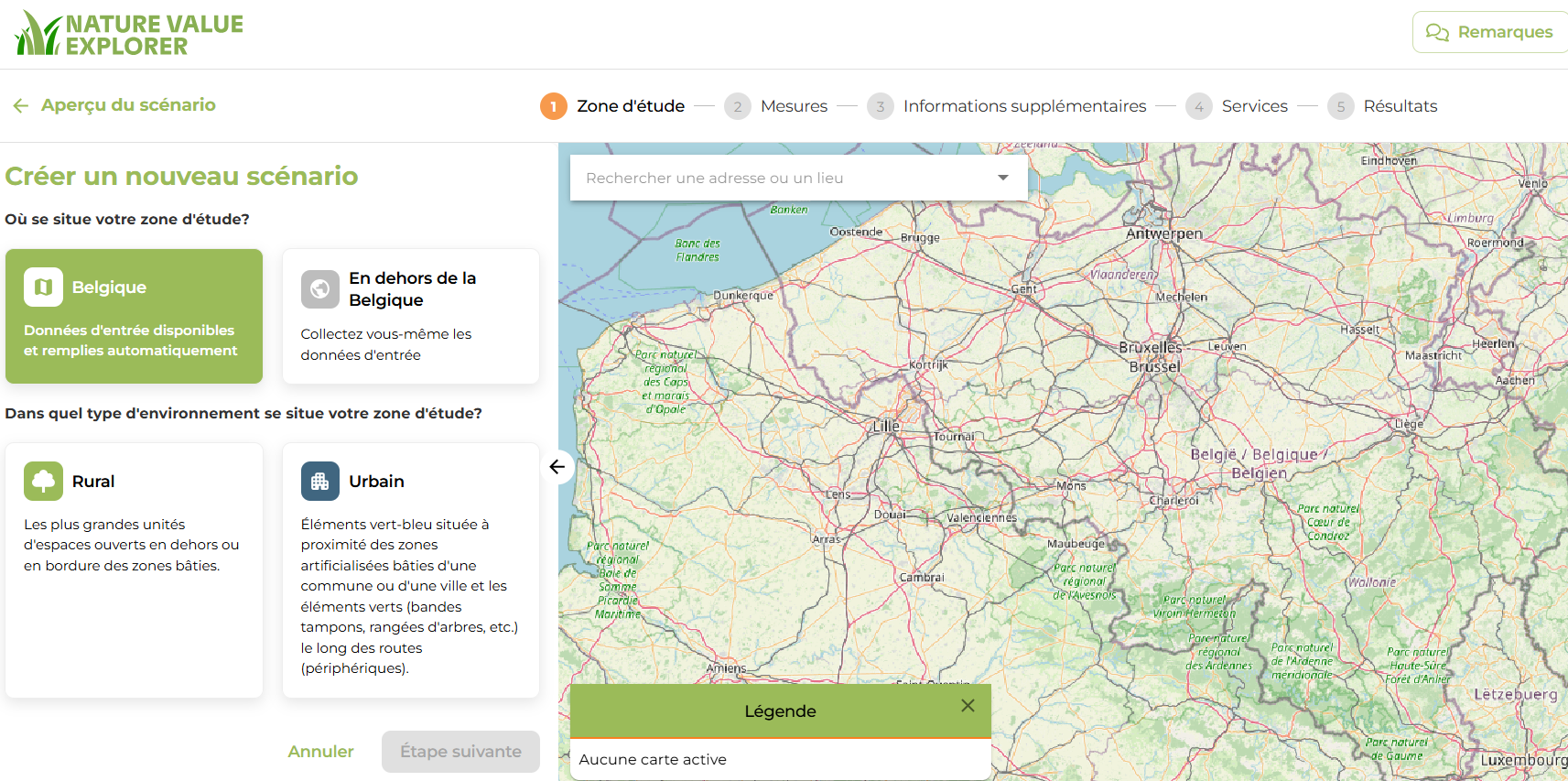Open the address search dropdown arrow

coord(1003,178)
